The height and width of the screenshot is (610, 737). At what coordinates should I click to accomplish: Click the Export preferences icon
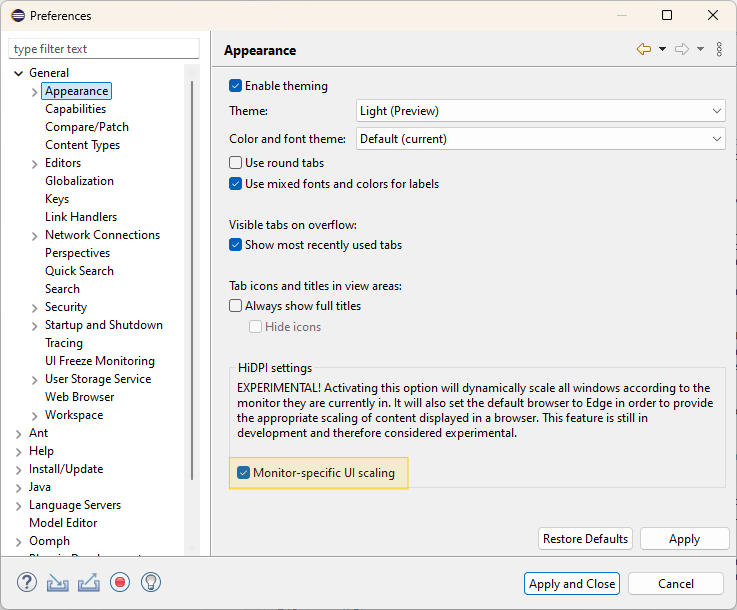[89, 582]
